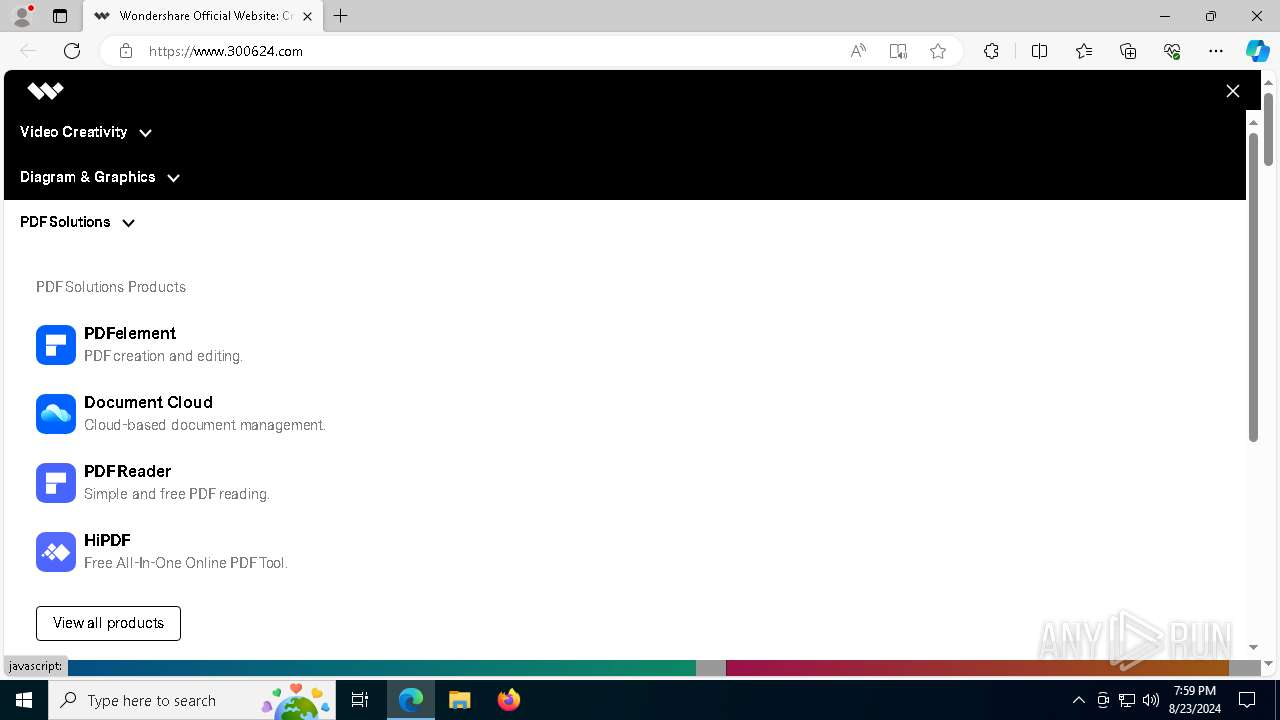
Task: Open the Document Cloud product link
Action: pos(148,403)
